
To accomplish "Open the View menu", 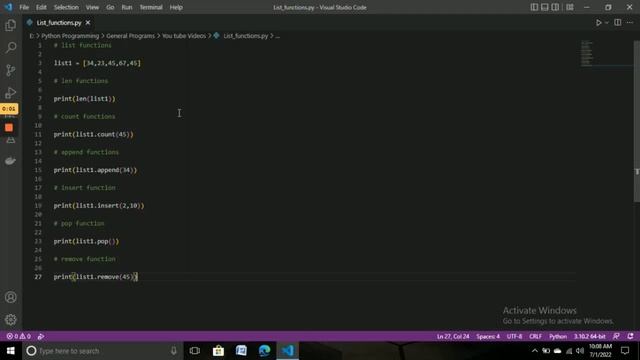I will (92, 7).
